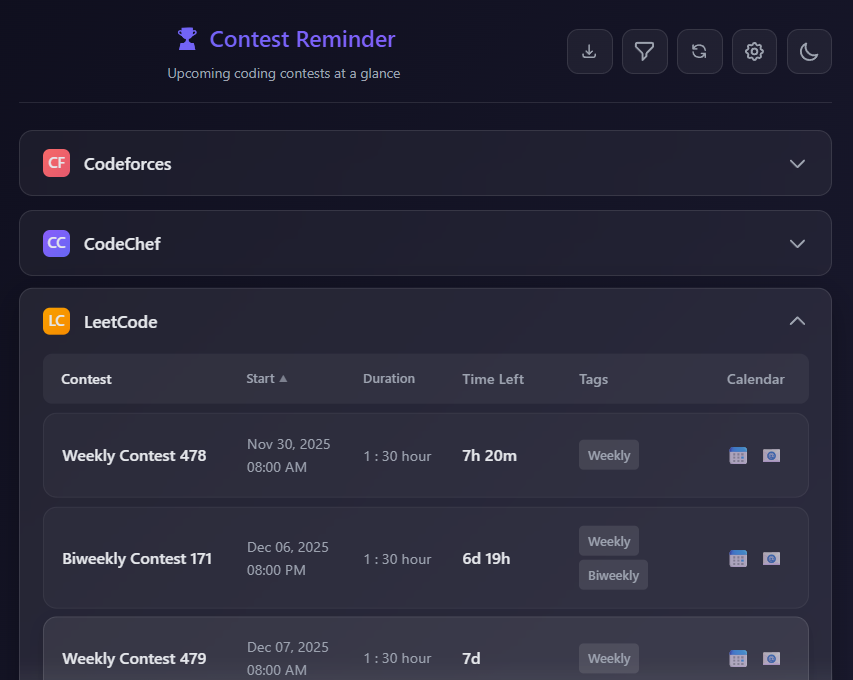Click the Outlook calendar icon for Biweekly Contest 171

[771, 558]
